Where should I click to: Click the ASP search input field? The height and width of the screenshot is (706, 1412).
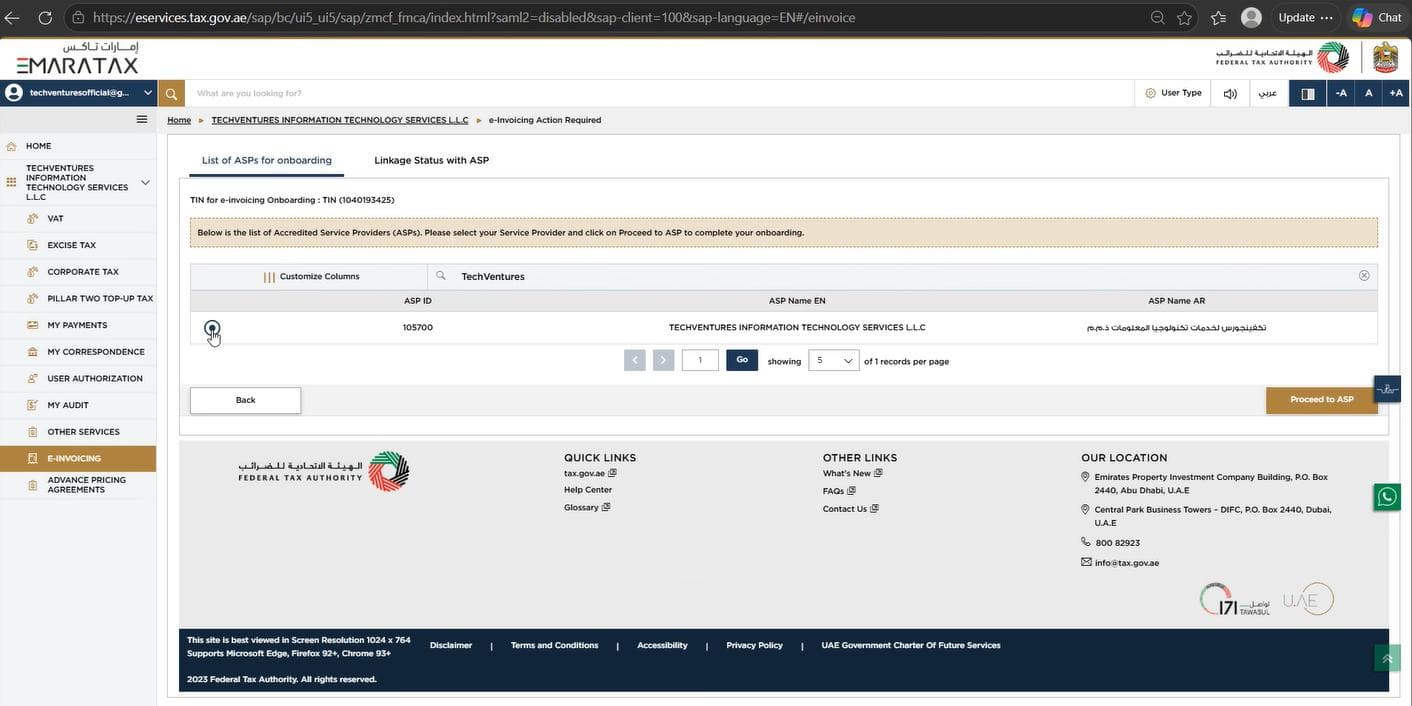point(900,276)
